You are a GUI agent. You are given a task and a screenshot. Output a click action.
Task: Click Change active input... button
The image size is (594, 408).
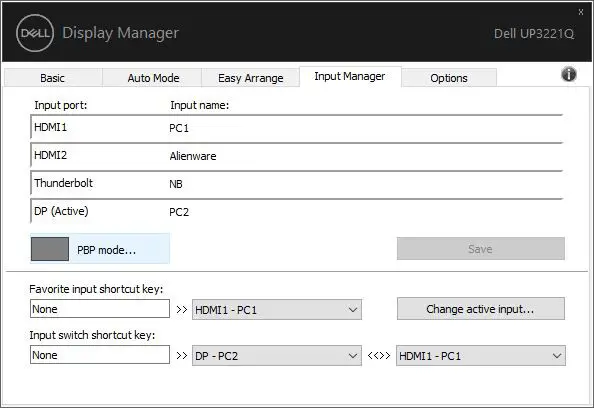point(480,309)
